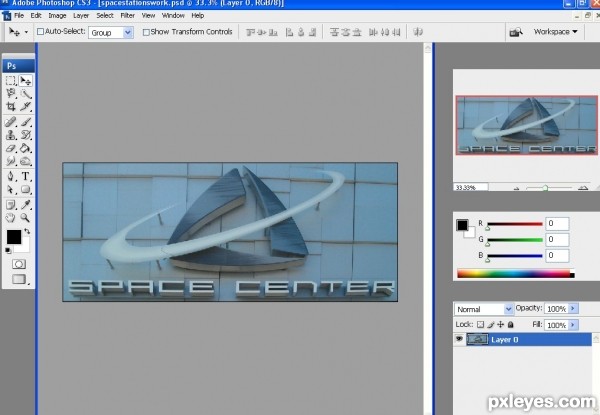
Task: Click the R value input field
Action: (x=557, y=223)
